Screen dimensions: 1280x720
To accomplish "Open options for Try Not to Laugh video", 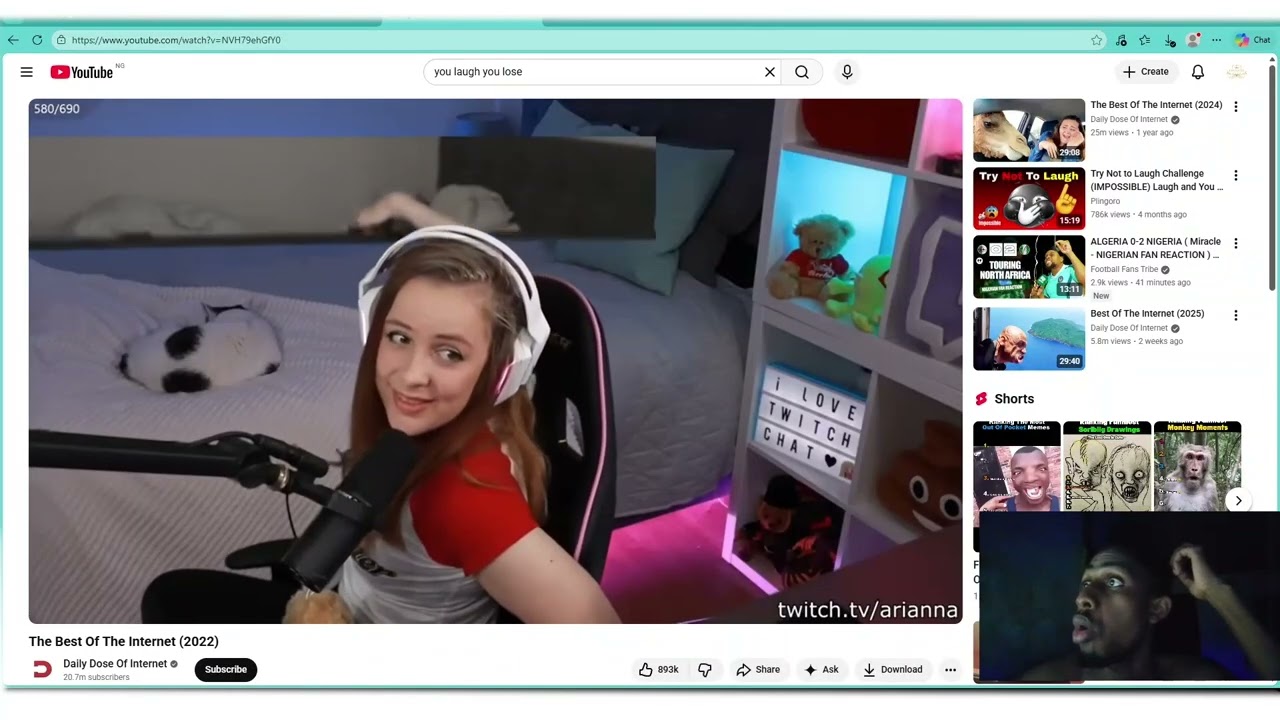I will (1236, 175).
